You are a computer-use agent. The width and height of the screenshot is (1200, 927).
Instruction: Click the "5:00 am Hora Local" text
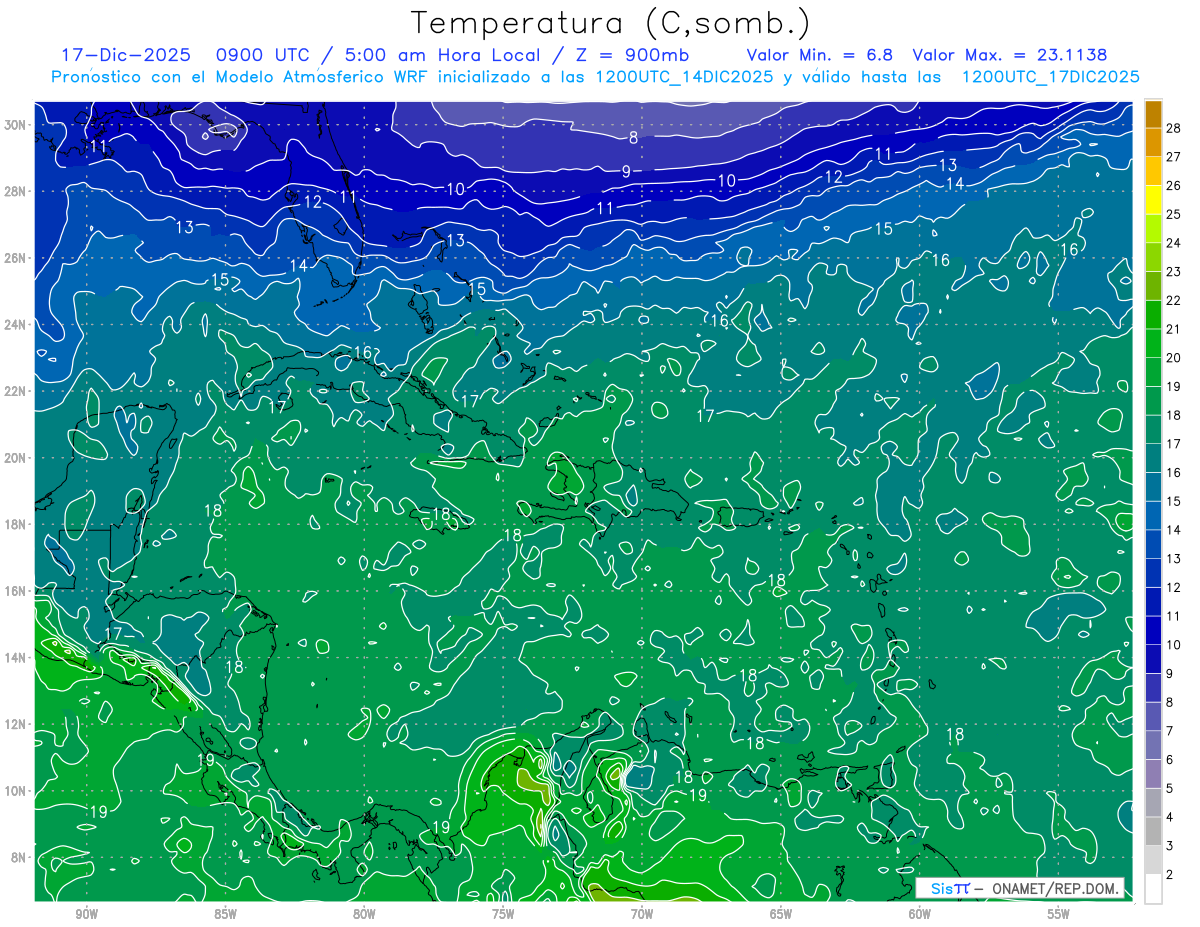point(444,55)
